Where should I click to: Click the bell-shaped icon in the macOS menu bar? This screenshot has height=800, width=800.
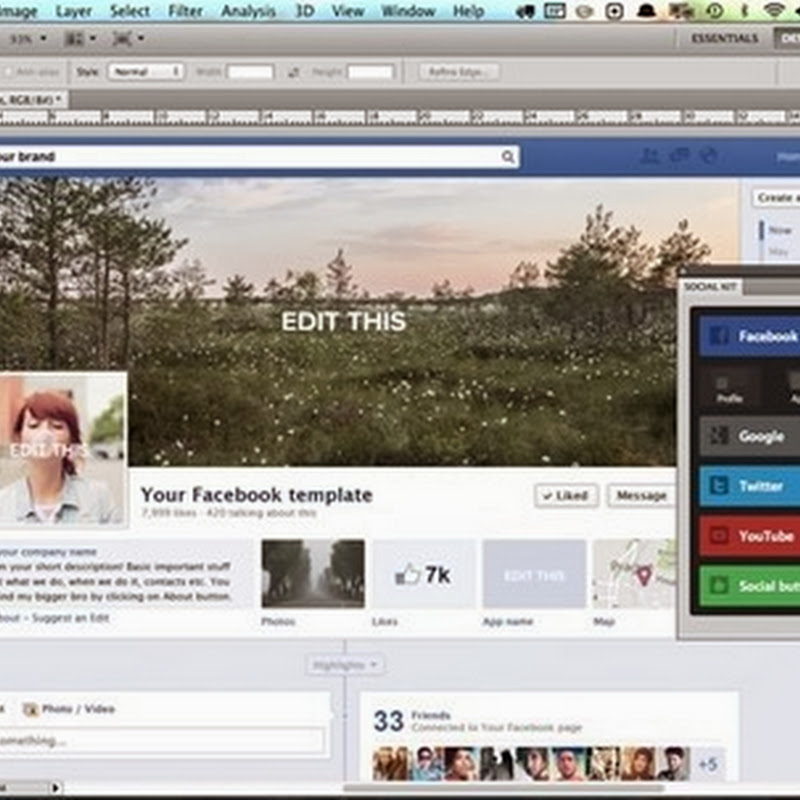(646, 10)
